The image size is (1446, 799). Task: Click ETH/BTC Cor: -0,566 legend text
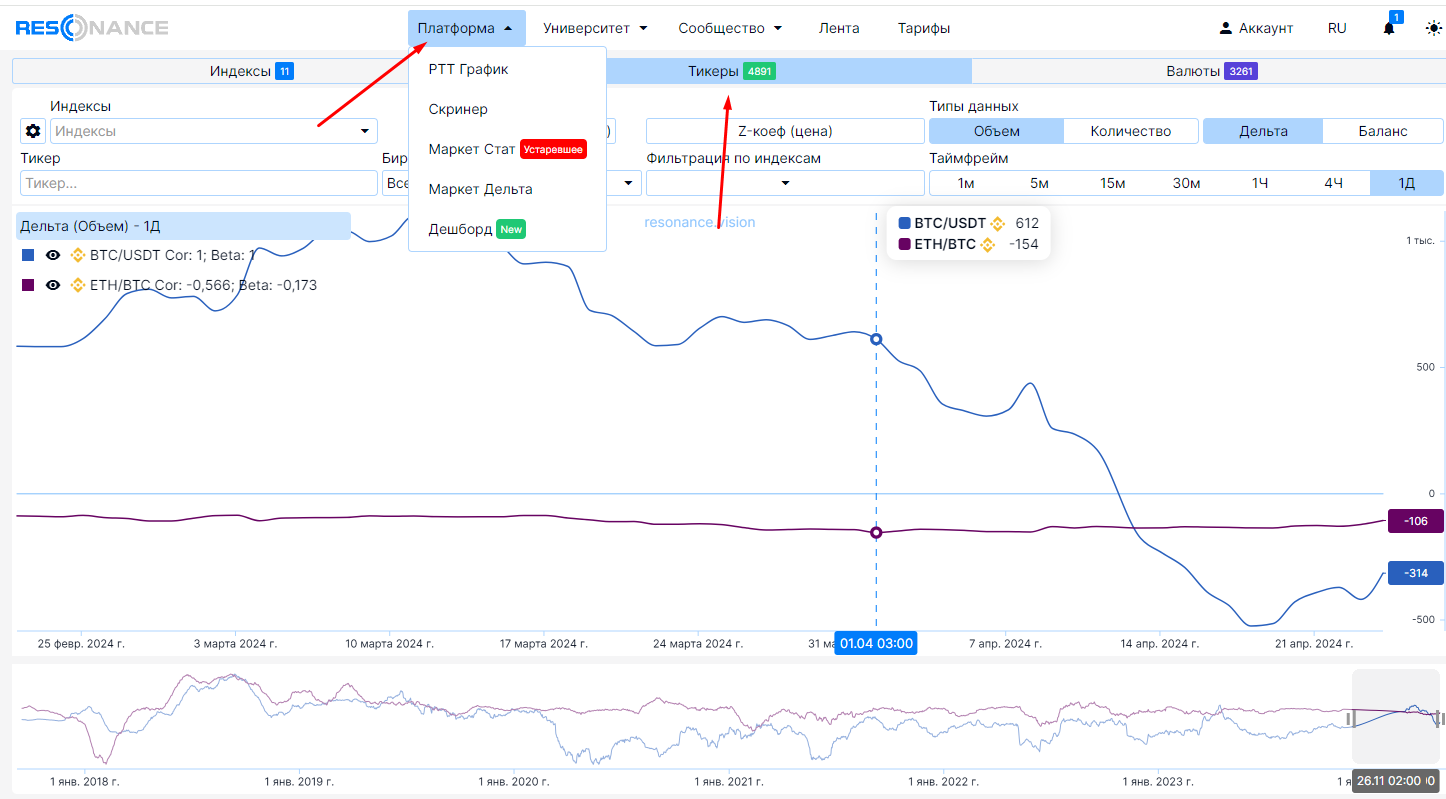point(203,285)
